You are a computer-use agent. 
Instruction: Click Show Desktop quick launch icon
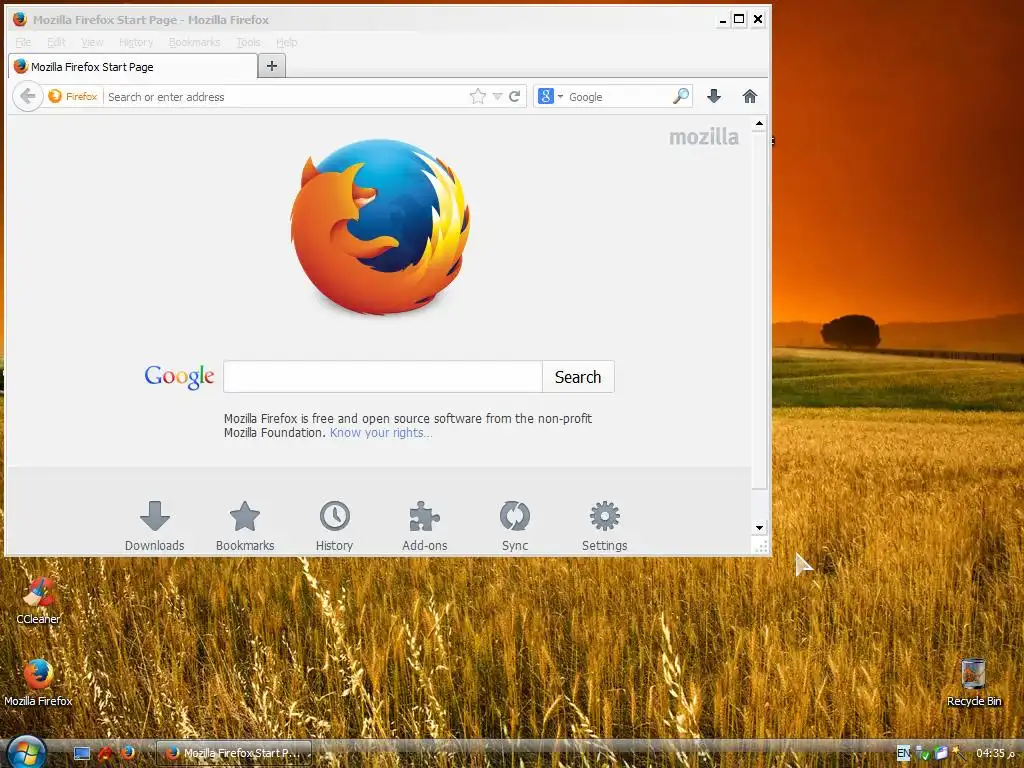click(82, 753)
